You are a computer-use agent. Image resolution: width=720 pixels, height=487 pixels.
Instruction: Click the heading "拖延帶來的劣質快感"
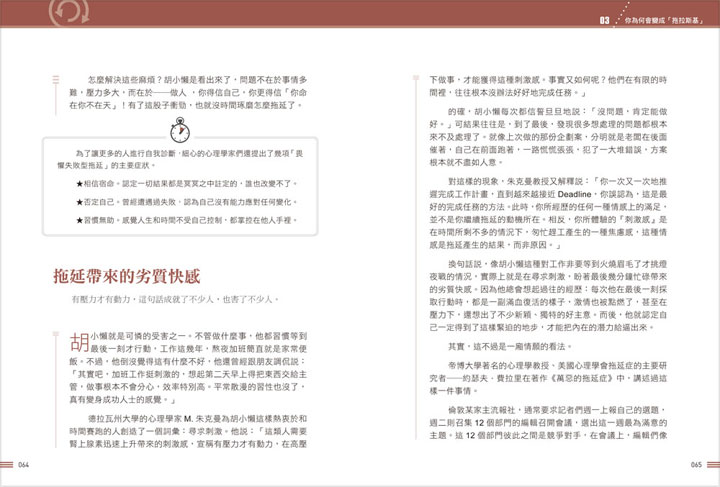click(127, 276)
